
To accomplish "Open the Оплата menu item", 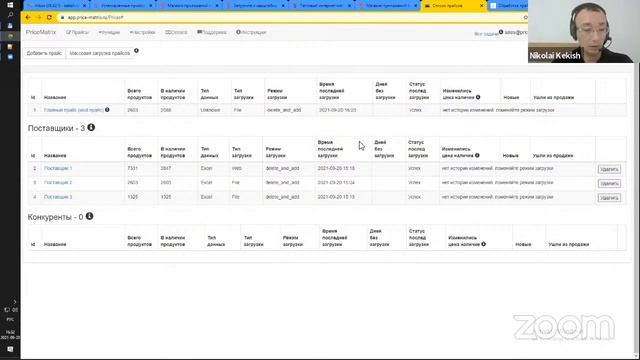I will (x=176, y=32).
